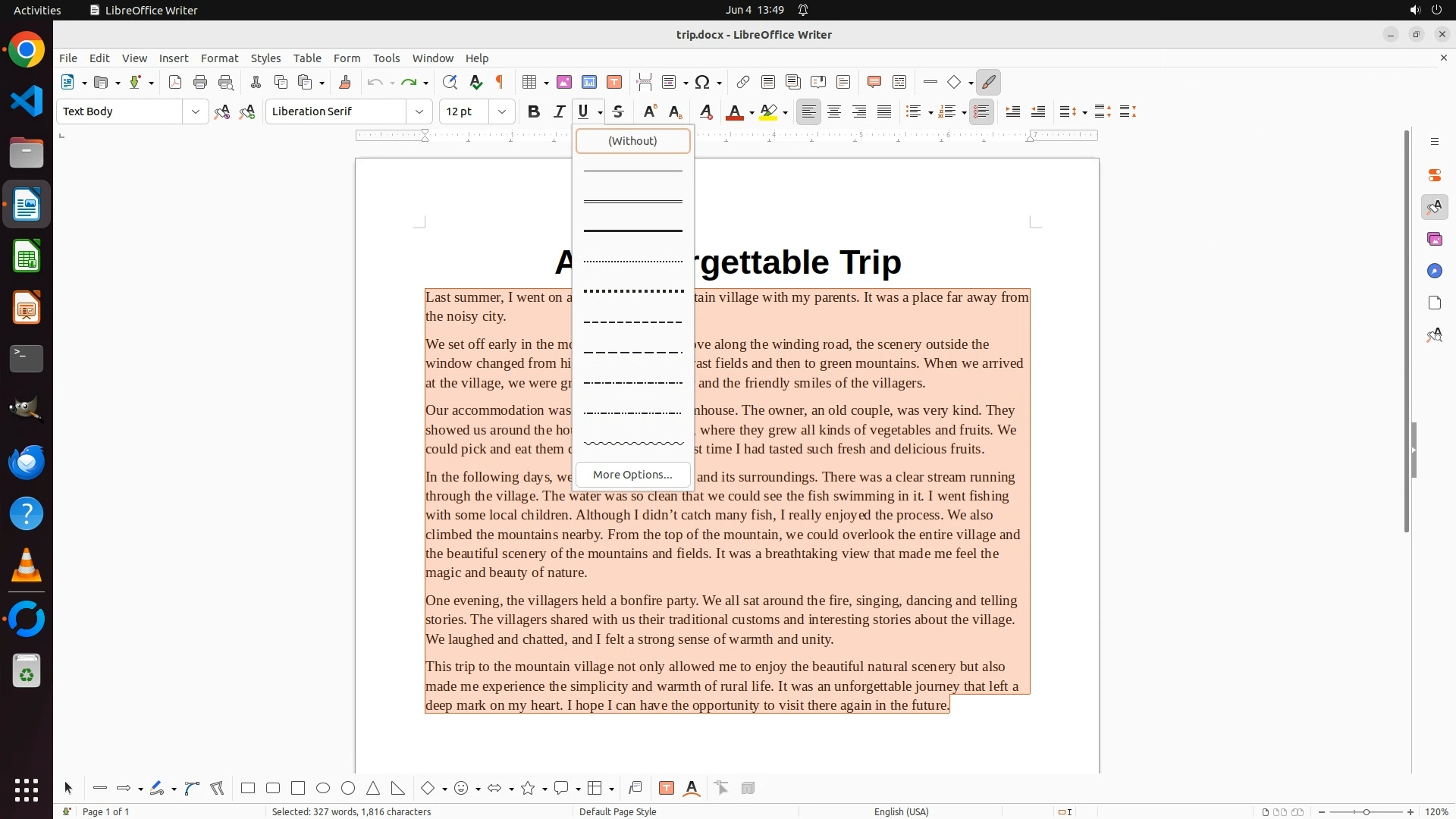The image size is (1456, 819).
Task: Click the Italic formatting icon
Action: pyautogui.click(x=559, y=111)
